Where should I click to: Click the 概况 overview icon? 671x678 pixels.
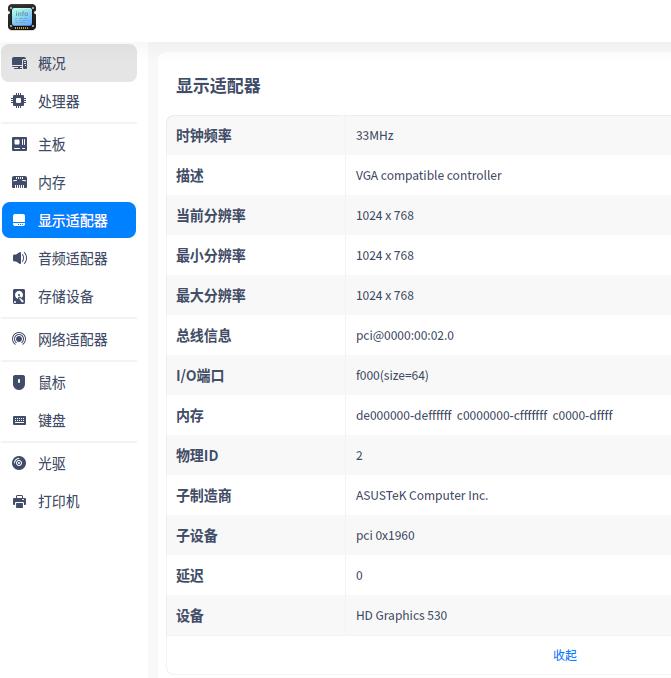(19, 63)
